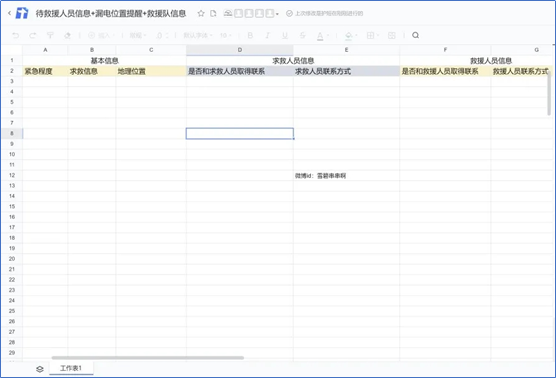
Task: Click the last-modified status text
Action: coord(329,13)
